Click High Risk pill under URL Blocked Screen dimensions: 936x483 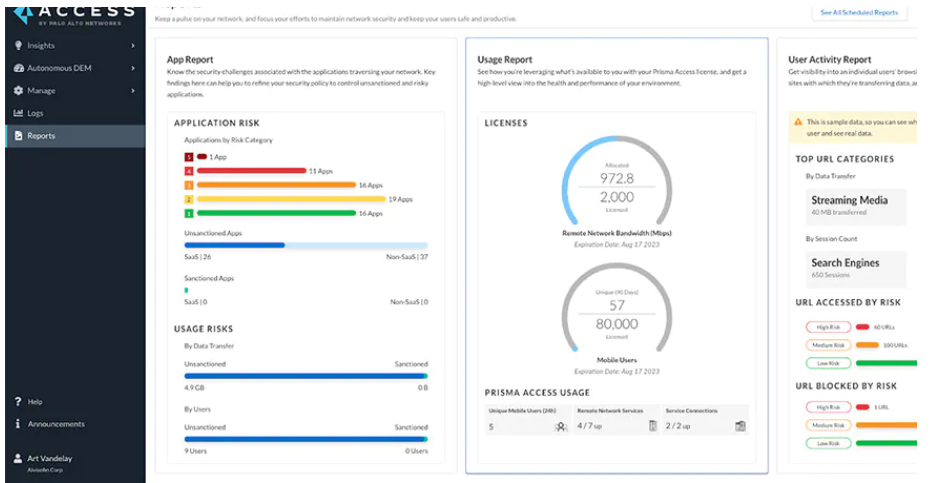coord(828,407)
